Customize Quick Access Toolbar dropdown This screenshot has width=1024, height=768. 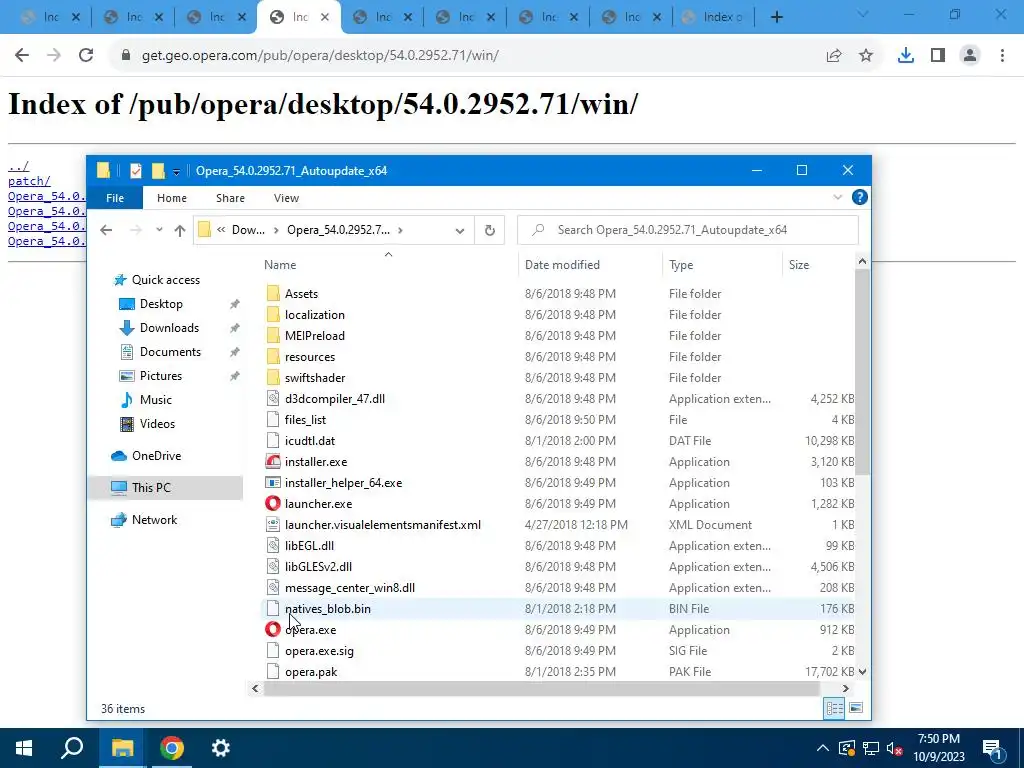pyautogui.click(x=176, y=172)
